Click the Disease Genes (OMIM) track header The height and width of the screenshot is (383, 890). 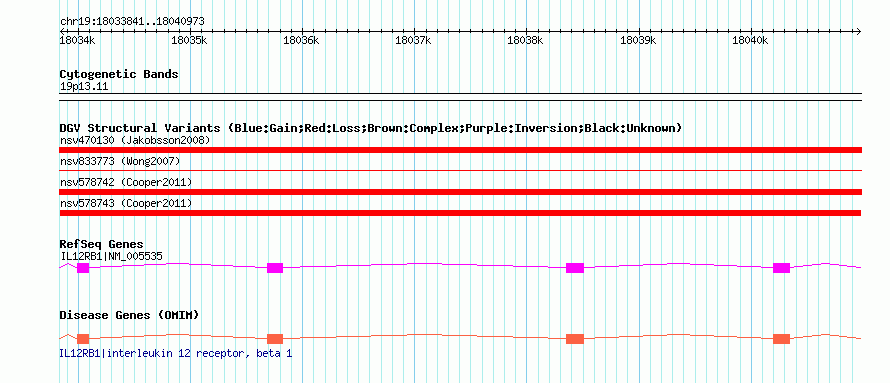pos(129,315)
